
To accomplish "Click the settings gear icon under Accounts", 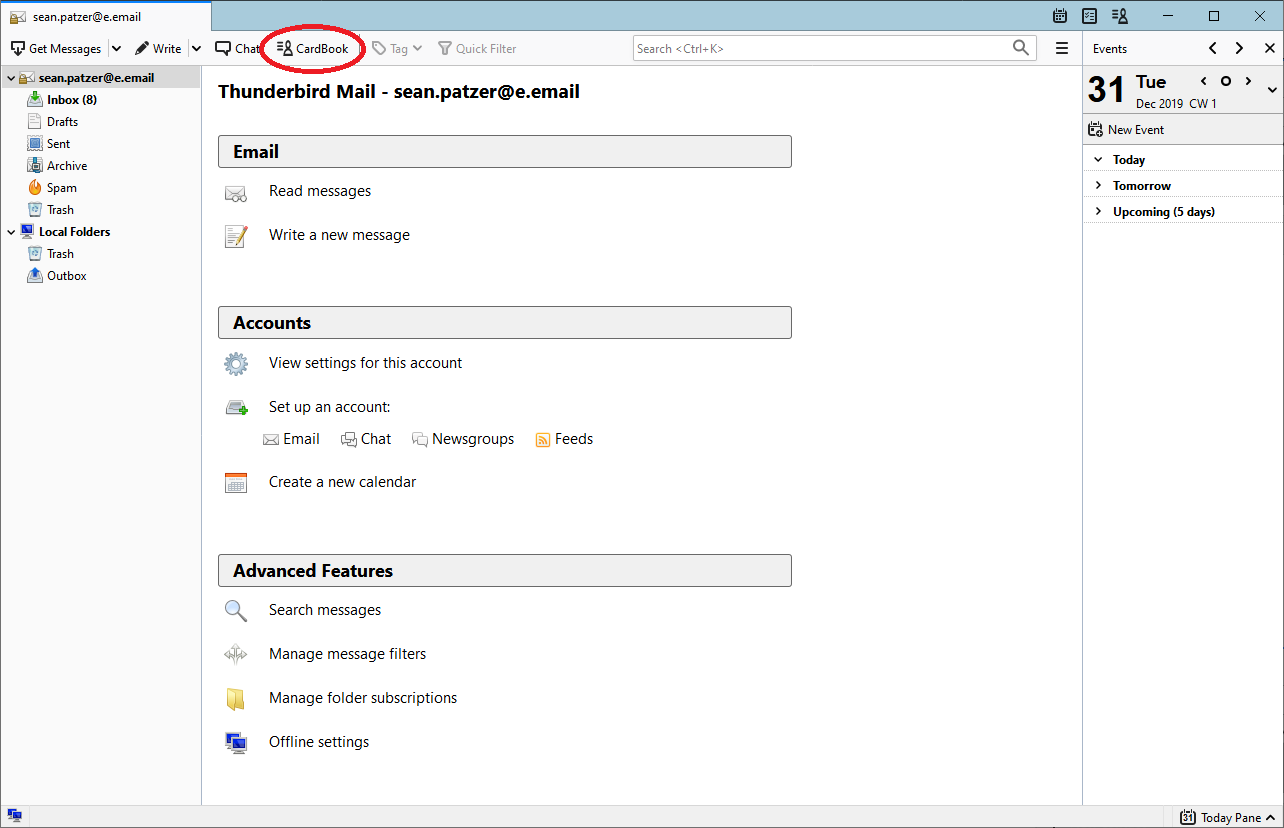I will [236, 364].
